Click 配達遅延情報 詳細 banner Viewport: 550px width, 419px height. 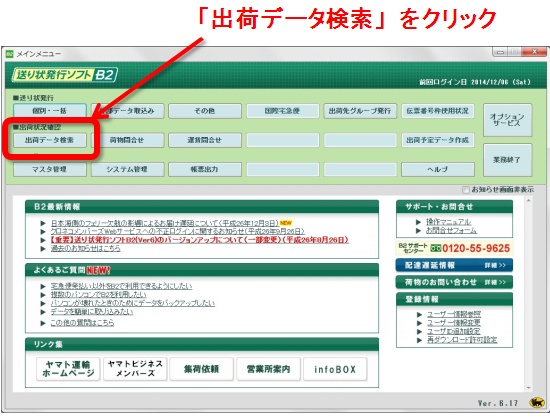pos(454,265)
